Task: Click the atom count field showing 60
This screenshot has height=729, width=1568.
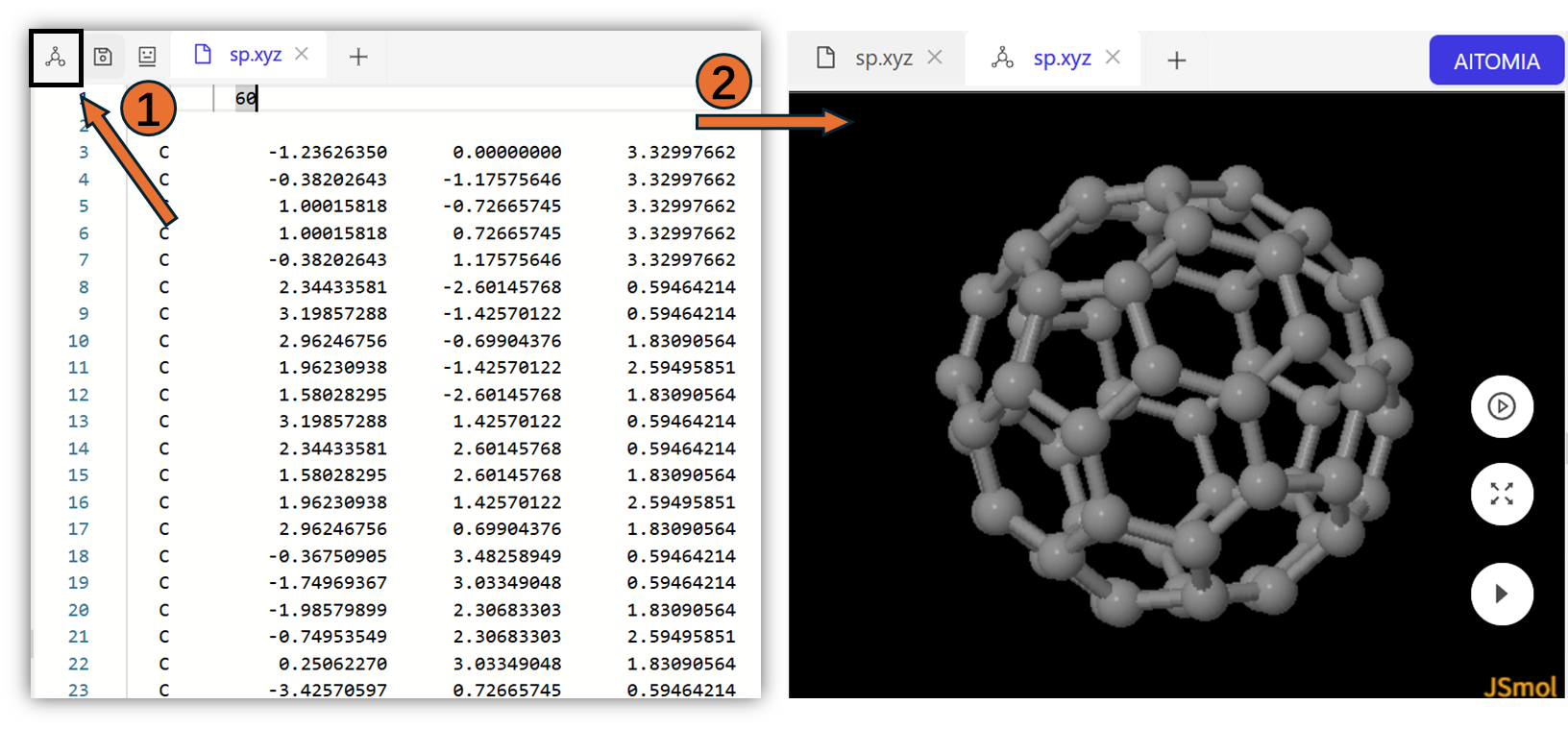Action: click(246, 98)
